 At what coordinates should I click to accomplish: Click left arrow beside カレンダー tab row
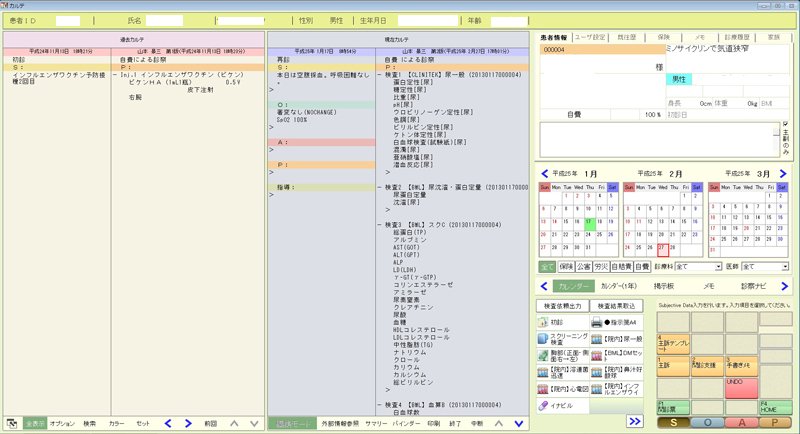pyautogui.click(x=544, y=286)
